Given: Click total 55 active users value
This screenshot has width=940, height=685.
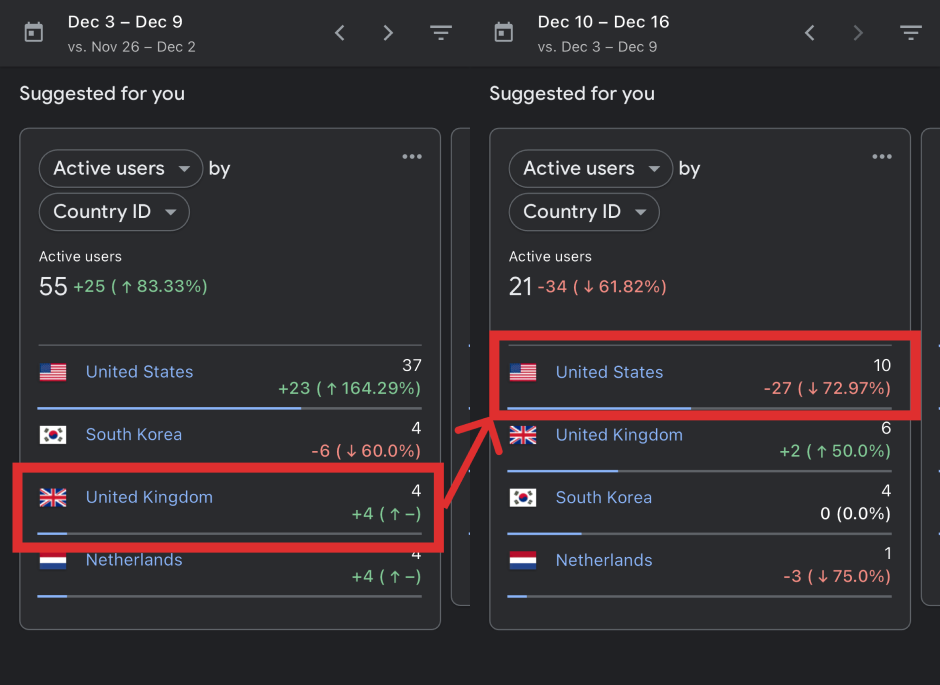Looking at the screenshot, I should (53, 286).
